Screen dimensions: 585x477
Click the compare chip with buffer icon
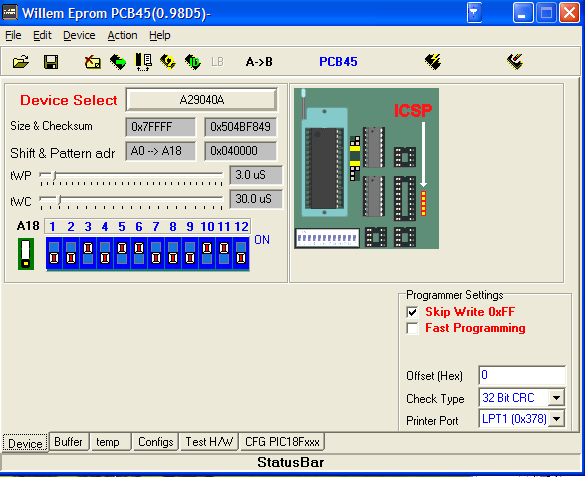(143, 62)
